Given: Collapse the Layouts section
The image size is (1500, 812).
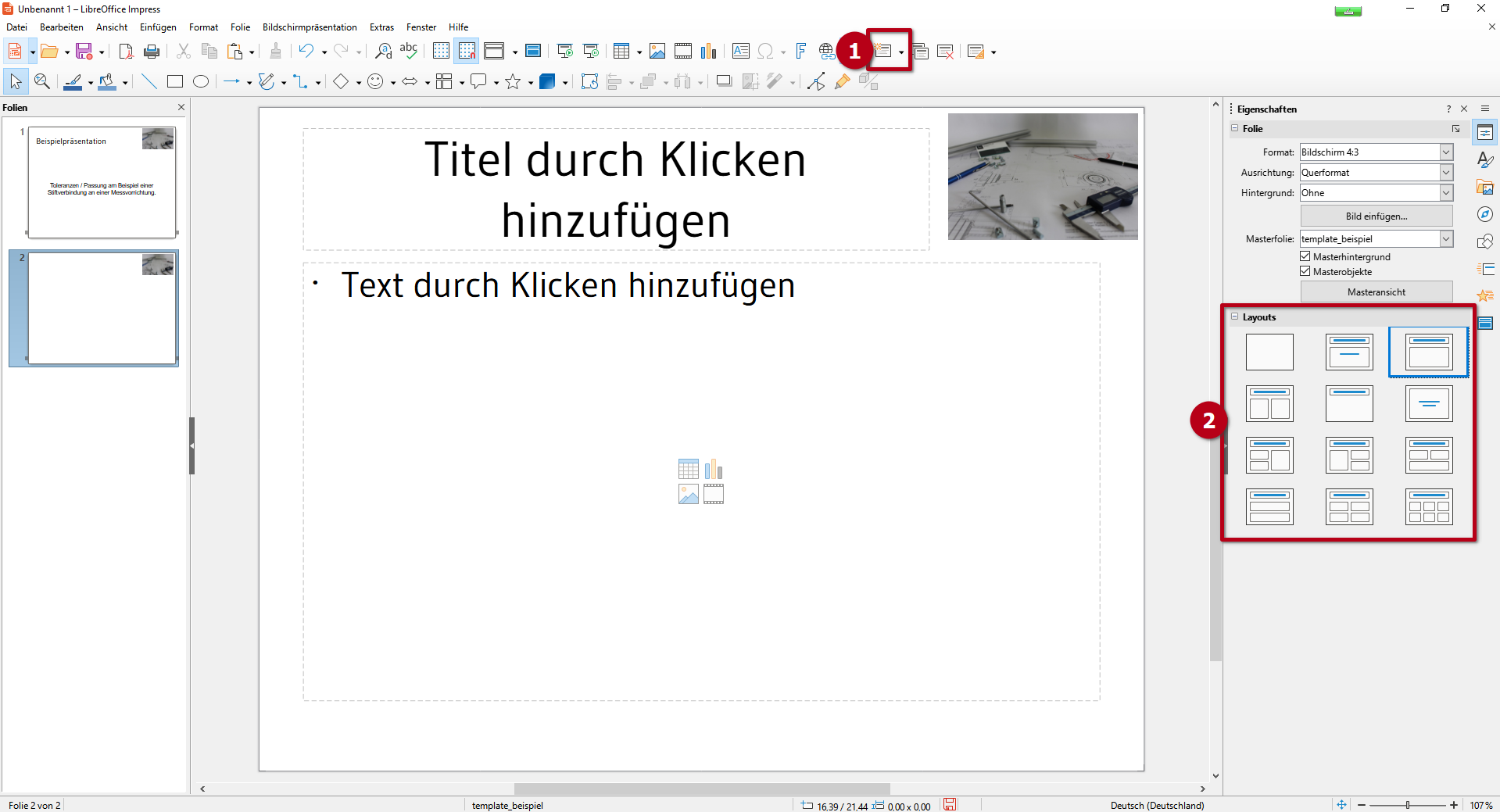Looking at the screenshot, I should pyautogui.click(x=1235, y=317).
